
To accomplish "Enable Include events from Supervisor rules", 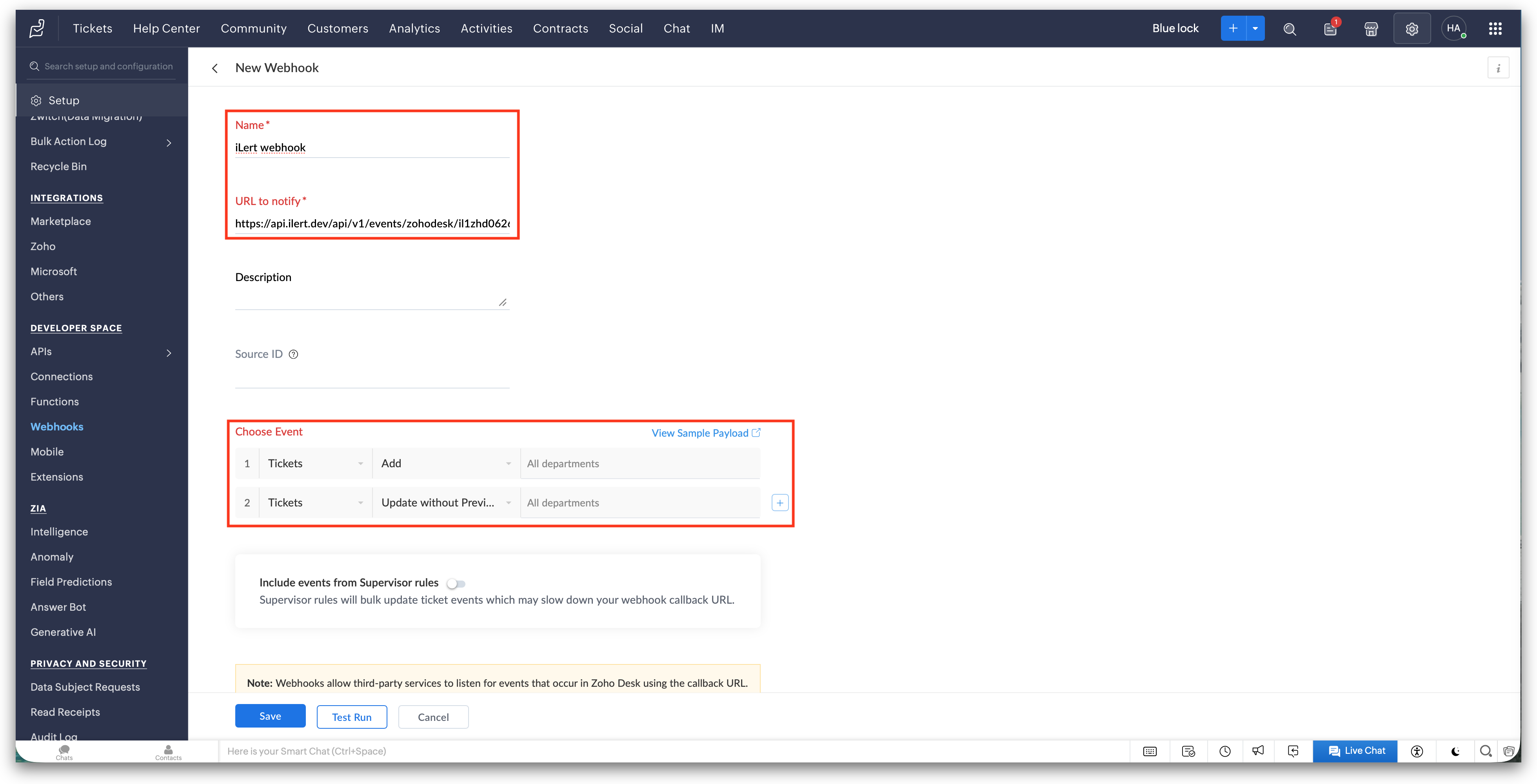I will click(456, 584).
